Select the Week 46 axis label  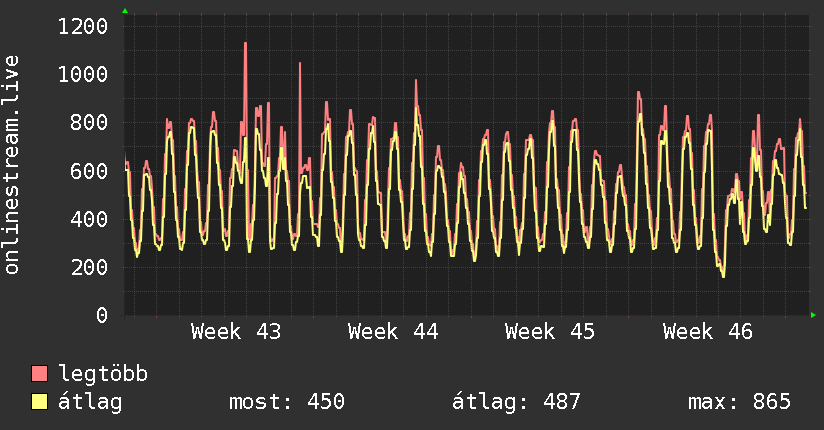tap(707, 332)
